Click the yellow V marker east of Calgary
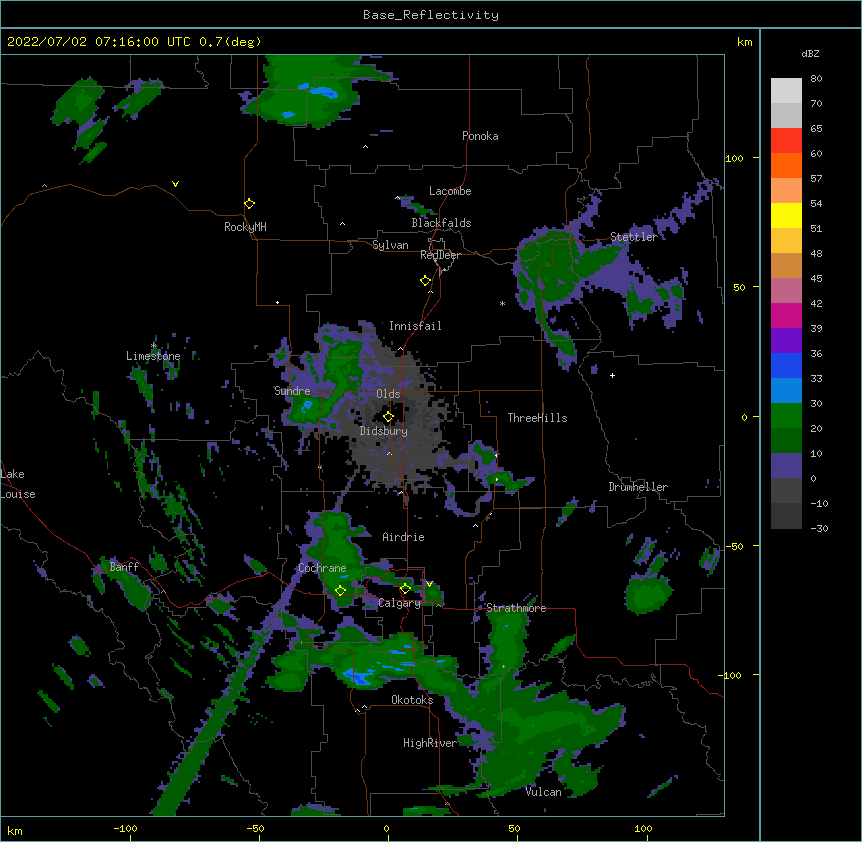 point(429,584)
